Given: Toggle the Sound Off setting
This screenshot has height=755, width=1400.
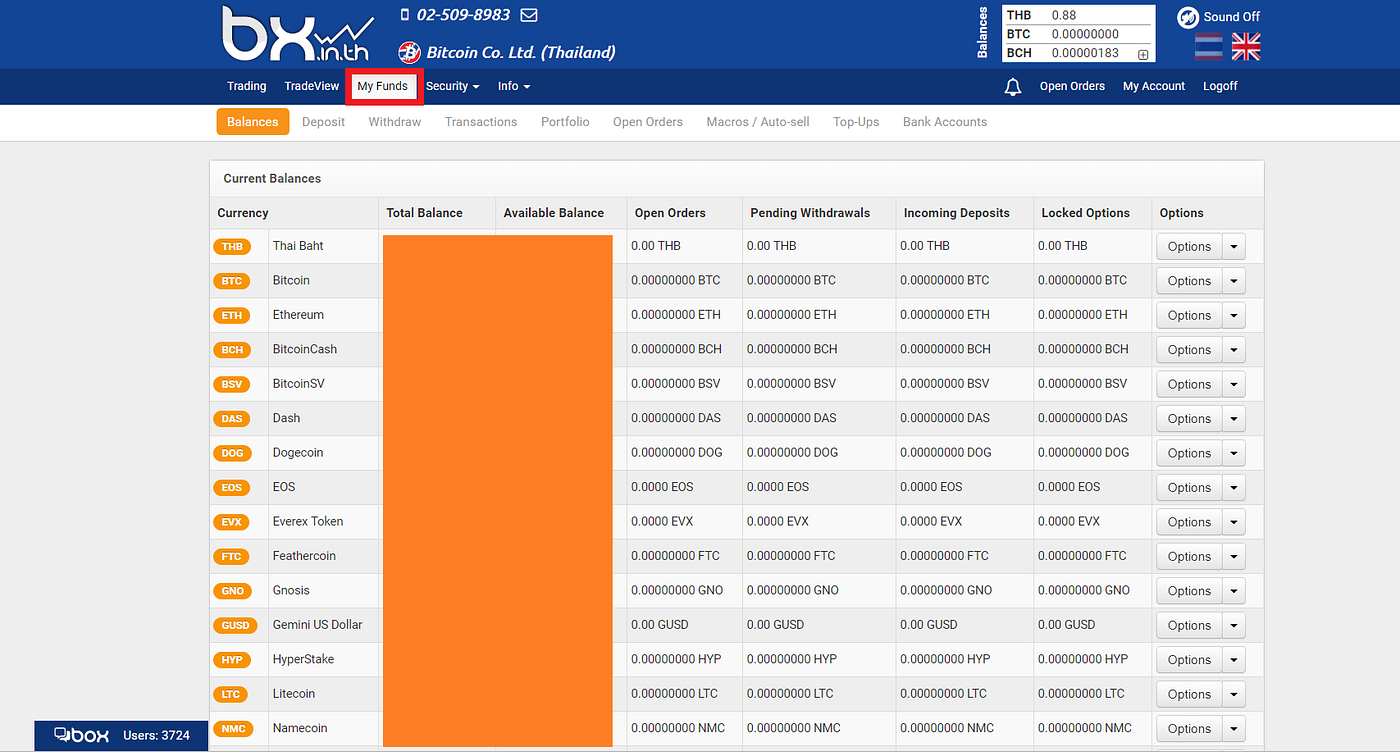Looking at the screenshot, I should pyautogui.click(x=1218, y=17).
